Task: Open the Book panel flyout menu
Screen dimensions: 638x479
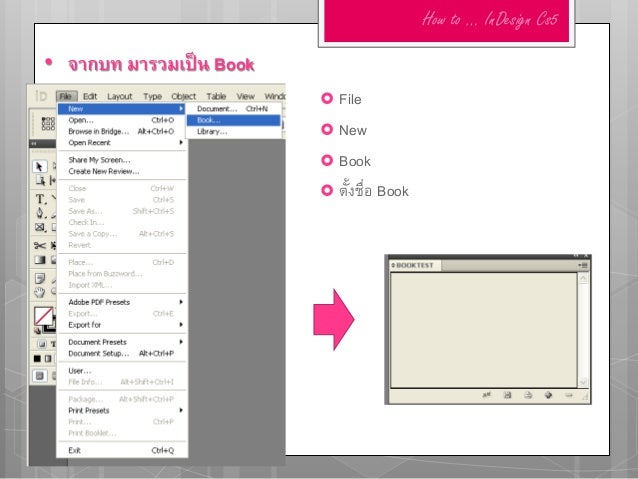Action: click(583, 265)
